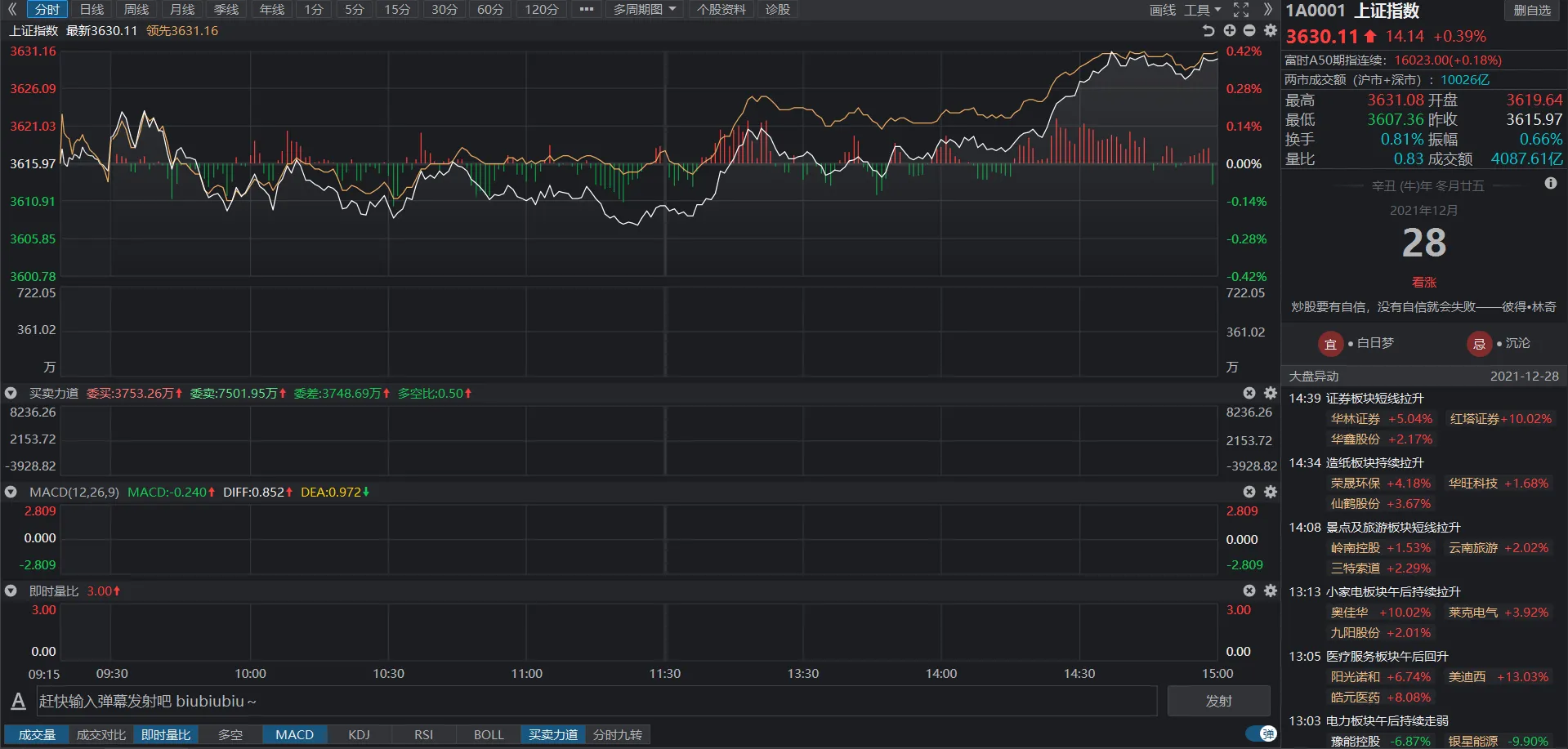Screen dimensions: 1568x749
Task: Toggle the RSI indicator
Action: click(424, 735)
